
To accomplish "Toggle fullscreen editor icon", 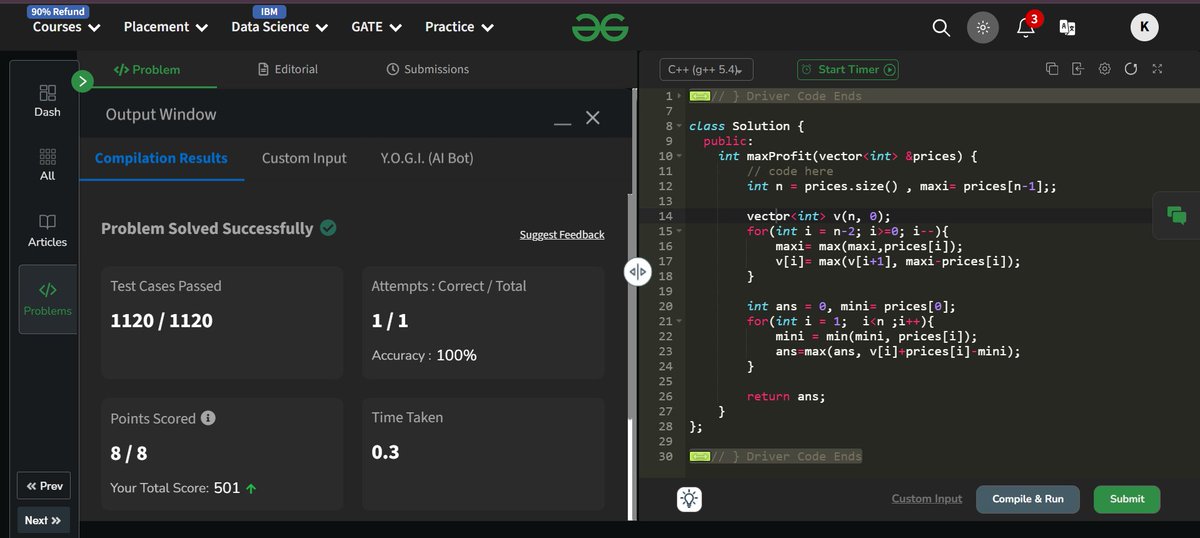I will (1157, 69).
